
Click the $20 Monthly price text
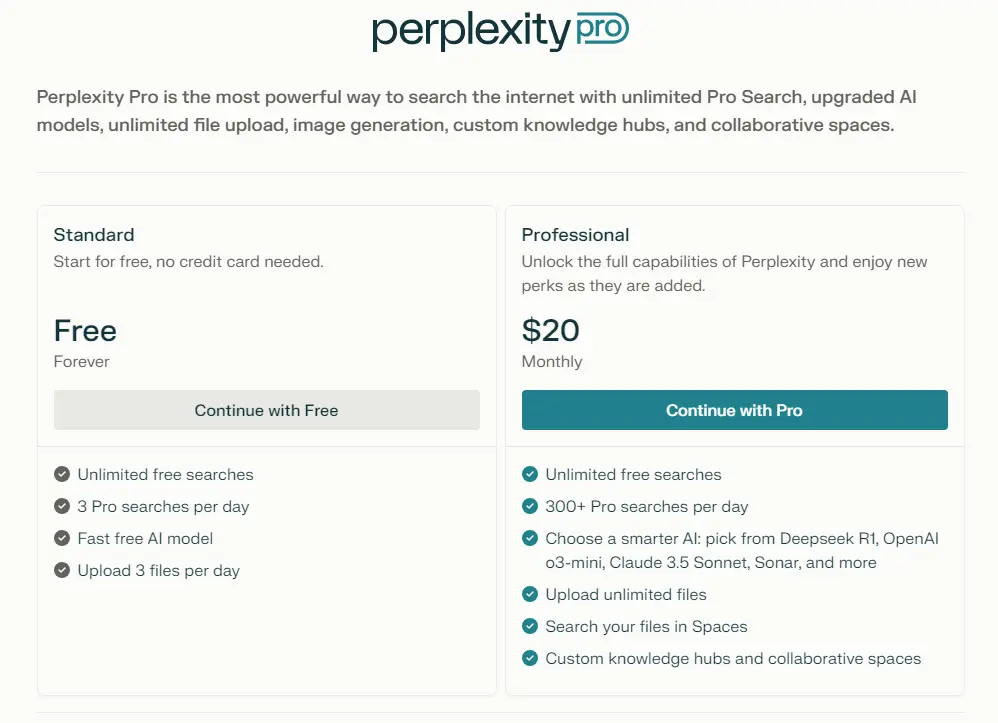[551, 331]
